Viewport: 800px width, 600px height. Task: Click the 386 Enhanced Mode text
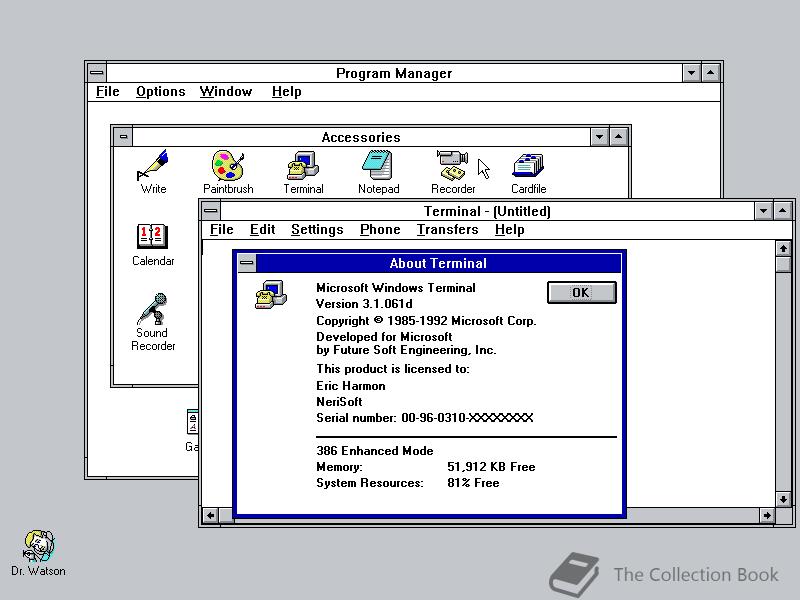click(374, 451)
